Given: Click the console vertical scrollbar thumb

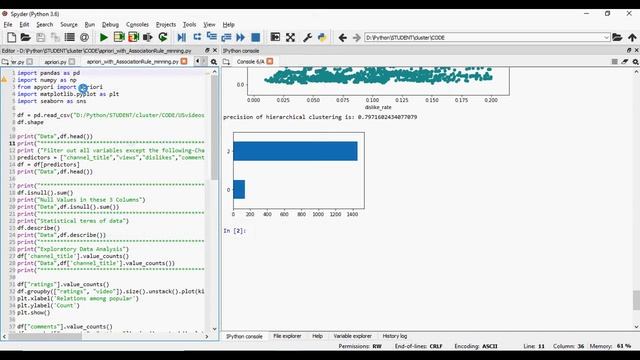Looking at the screenshot, I should click(x=636, y=300).
